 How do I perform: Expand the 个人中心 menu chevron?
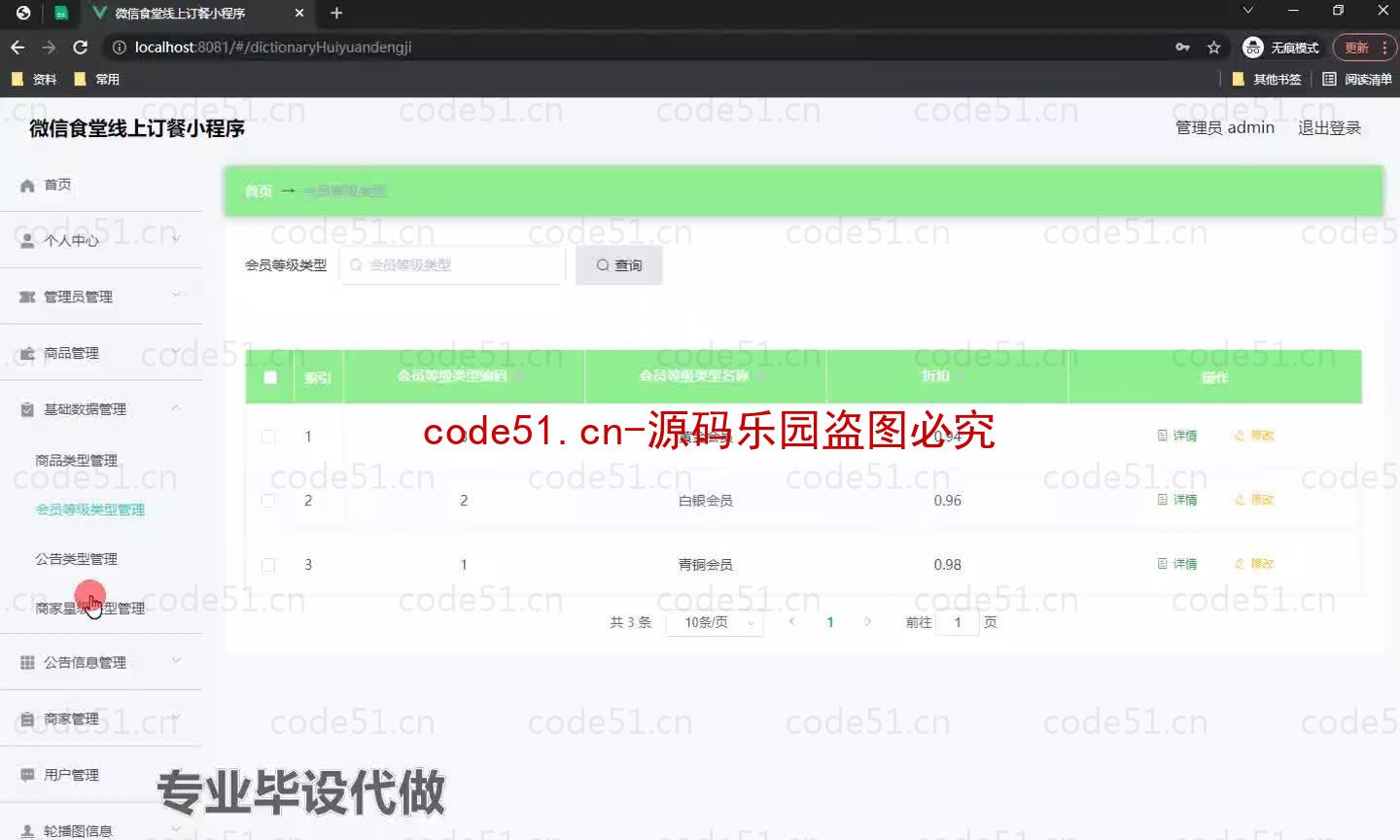pos(176,239)
